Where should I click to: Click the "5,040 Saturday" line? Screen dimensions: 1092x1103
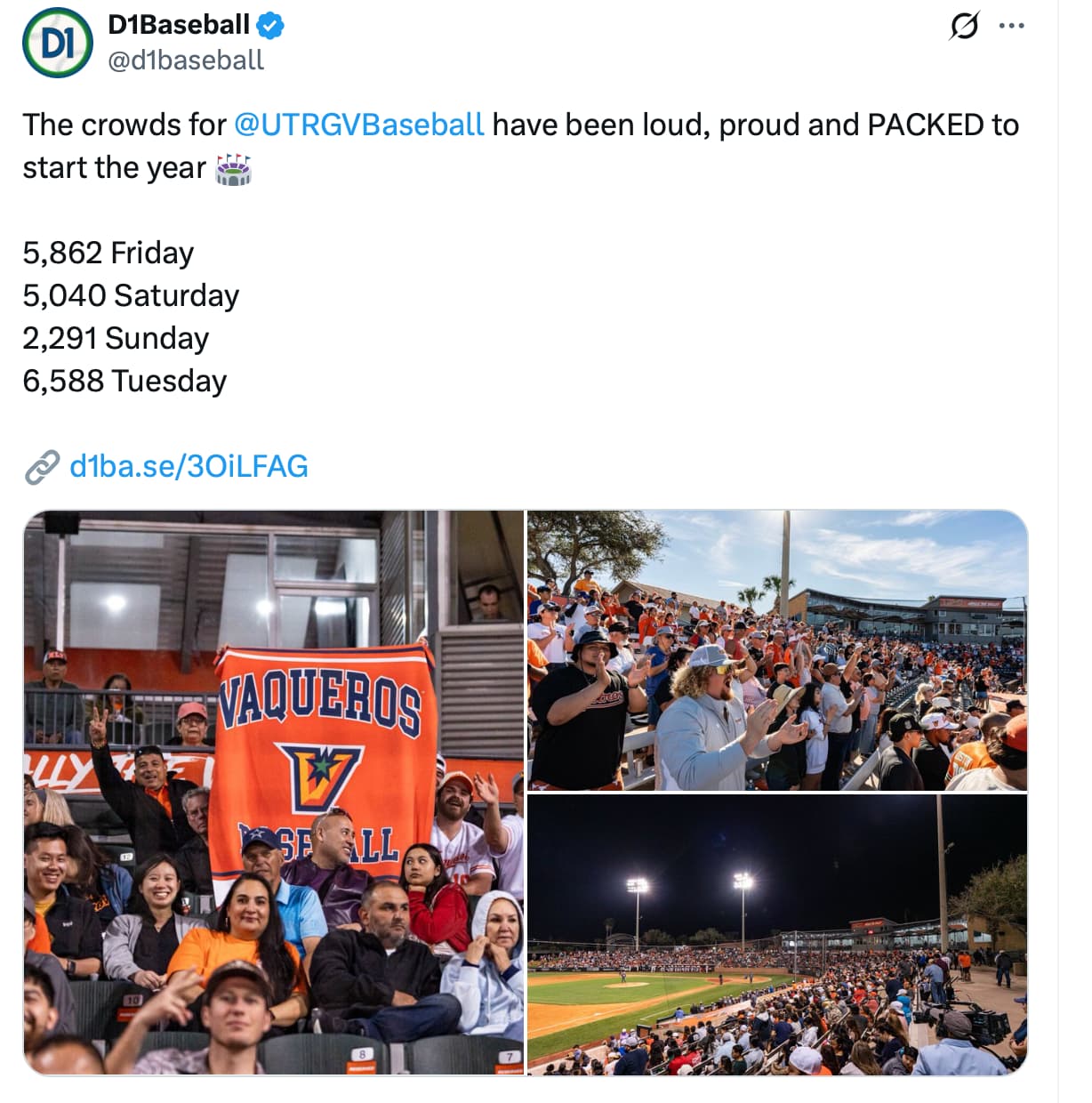coord(131,295)
